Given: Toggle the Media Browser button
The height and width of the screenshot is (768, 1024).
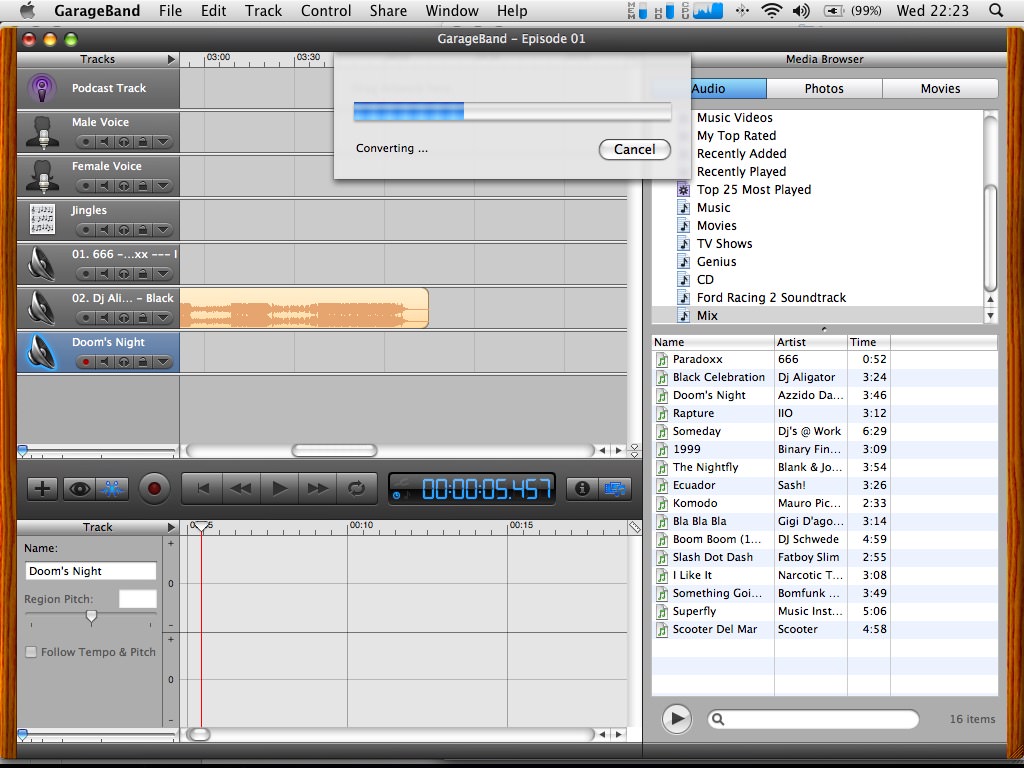Looking at the screenshot, I should (x=615, y=488).
